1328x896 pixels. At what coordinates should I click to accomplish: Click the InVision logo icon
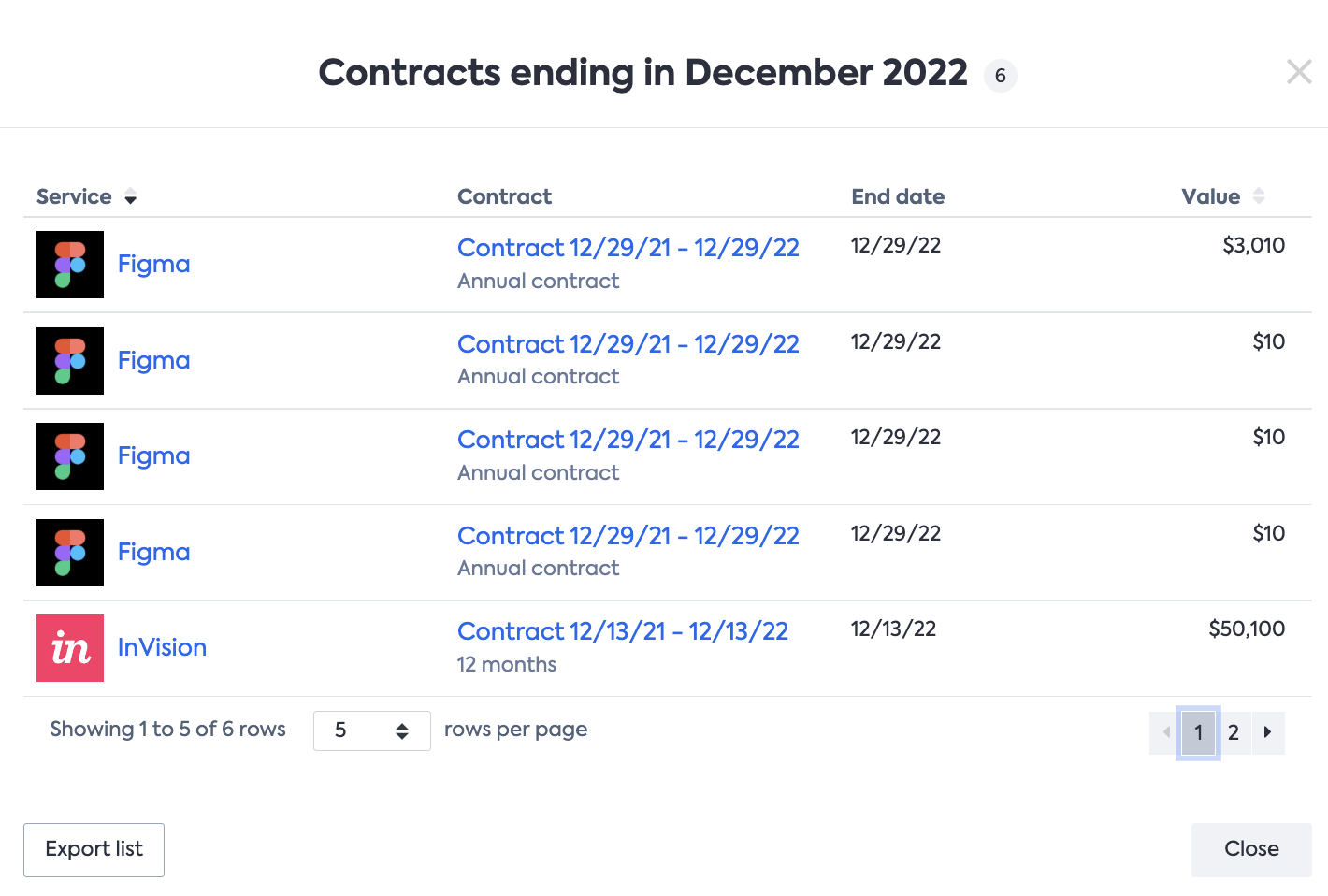point(70,648)
